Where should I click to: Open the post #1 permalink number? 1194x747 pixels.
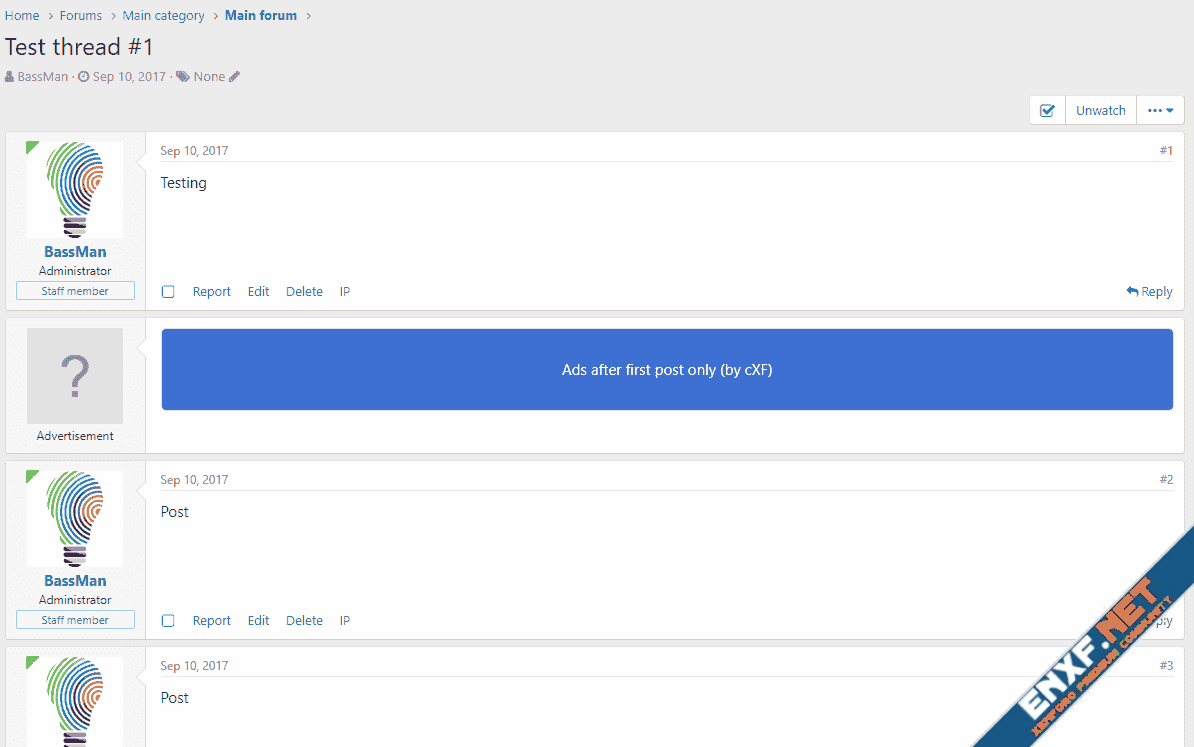(1166, 151)
